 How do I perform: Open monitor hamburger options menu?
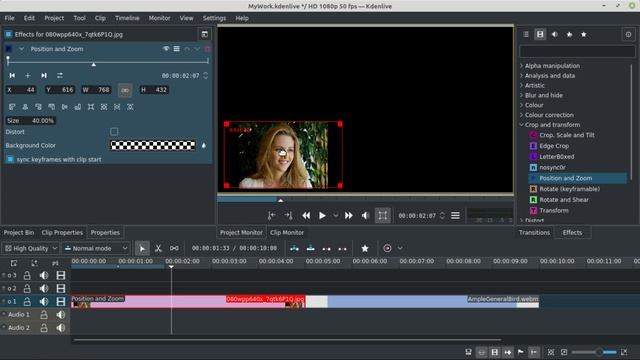point(456,216)
